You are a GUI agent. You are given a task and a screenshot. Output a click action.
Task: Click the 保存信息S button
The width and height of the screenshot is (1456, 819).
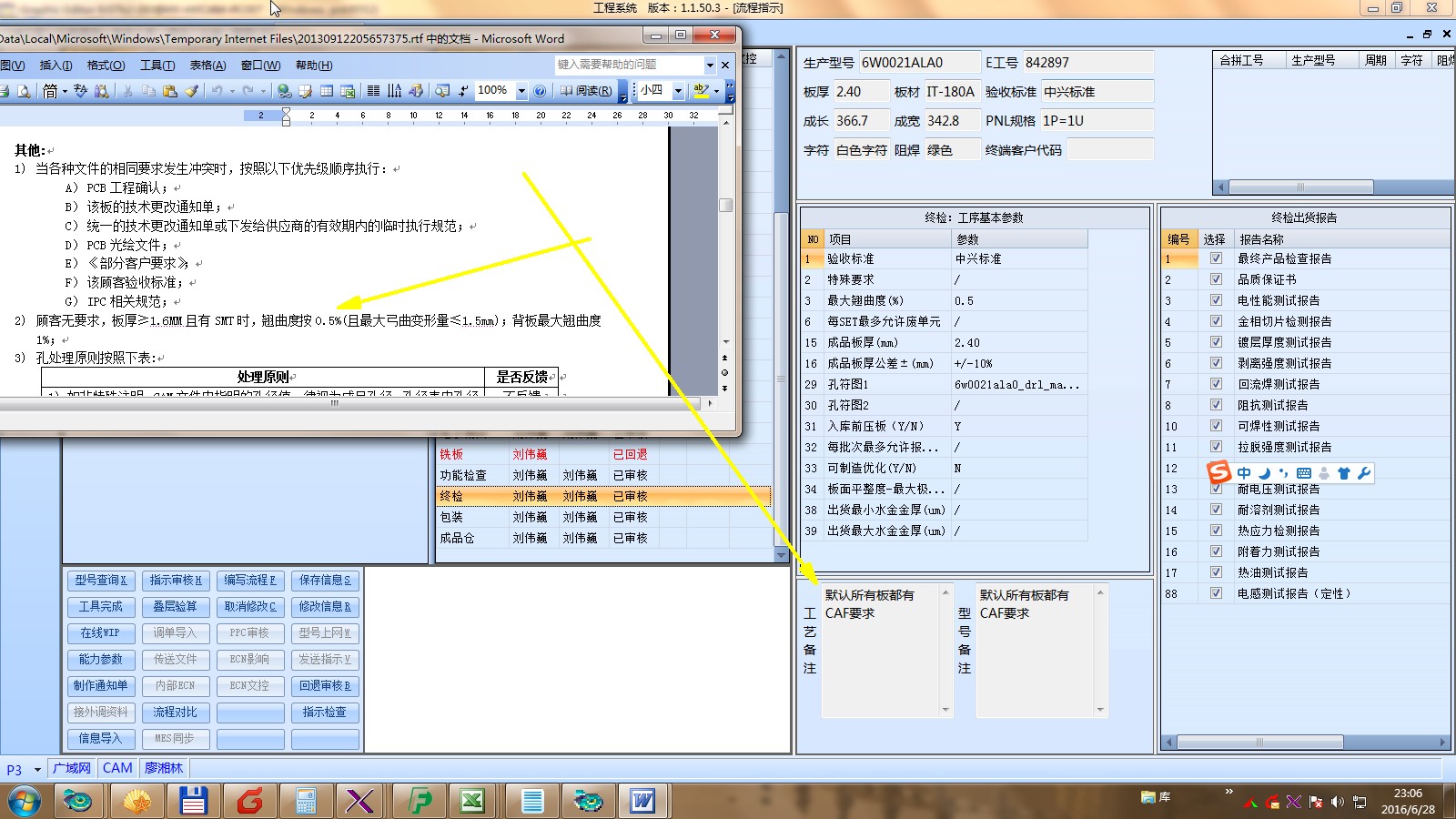tap(325, 580)
